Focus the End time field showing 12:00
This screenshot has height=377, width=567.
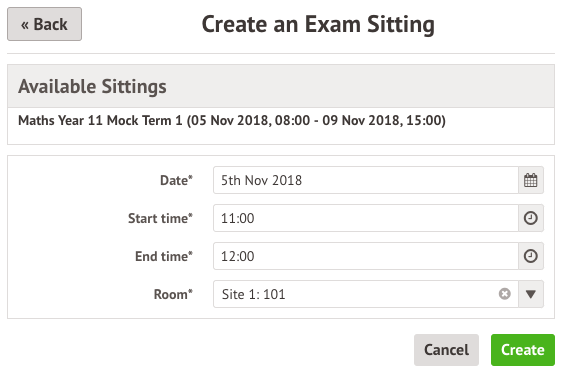tap(366, 256)
